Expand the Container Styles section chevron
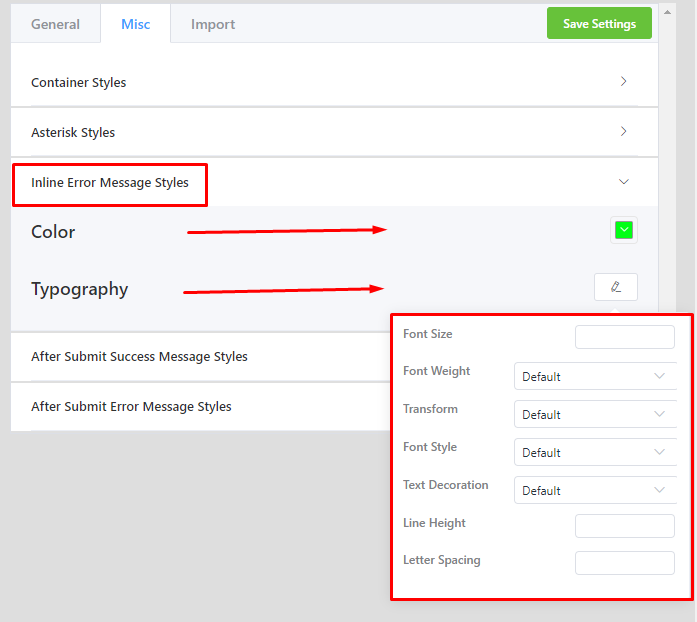This screenshot has width=697, height=622. click(623, 81)
